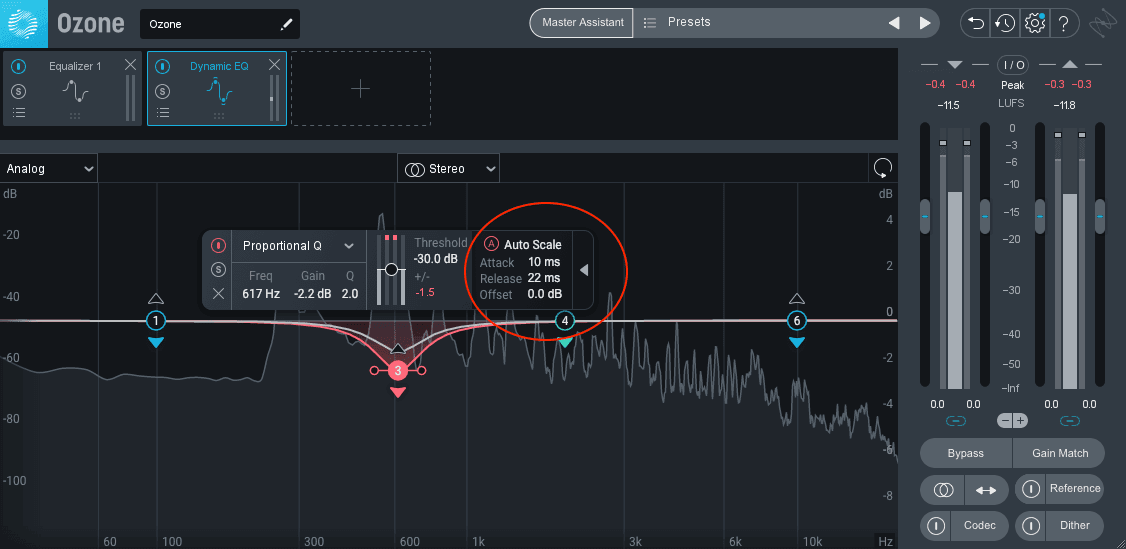
Task: Click the -30.0 dB threshold value
Action: click(436, 260)
